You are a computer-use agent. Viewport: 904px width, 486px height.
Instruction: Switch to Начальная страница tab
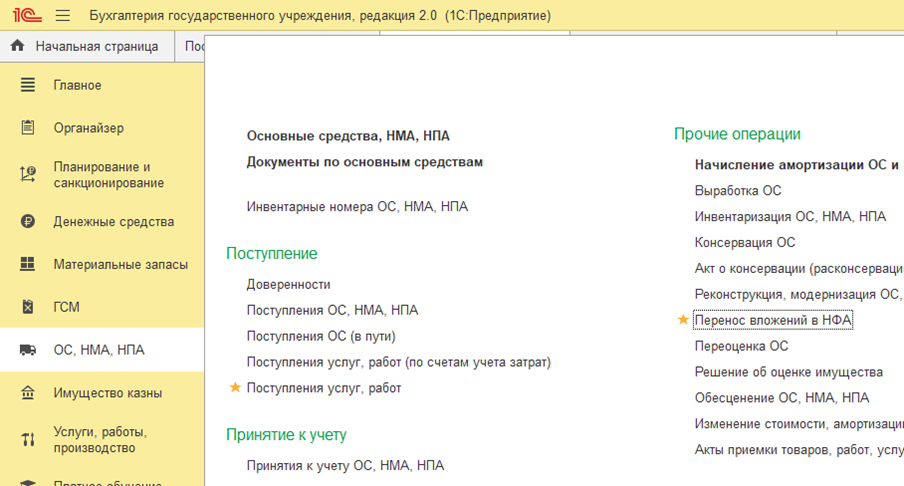(87, 46)
